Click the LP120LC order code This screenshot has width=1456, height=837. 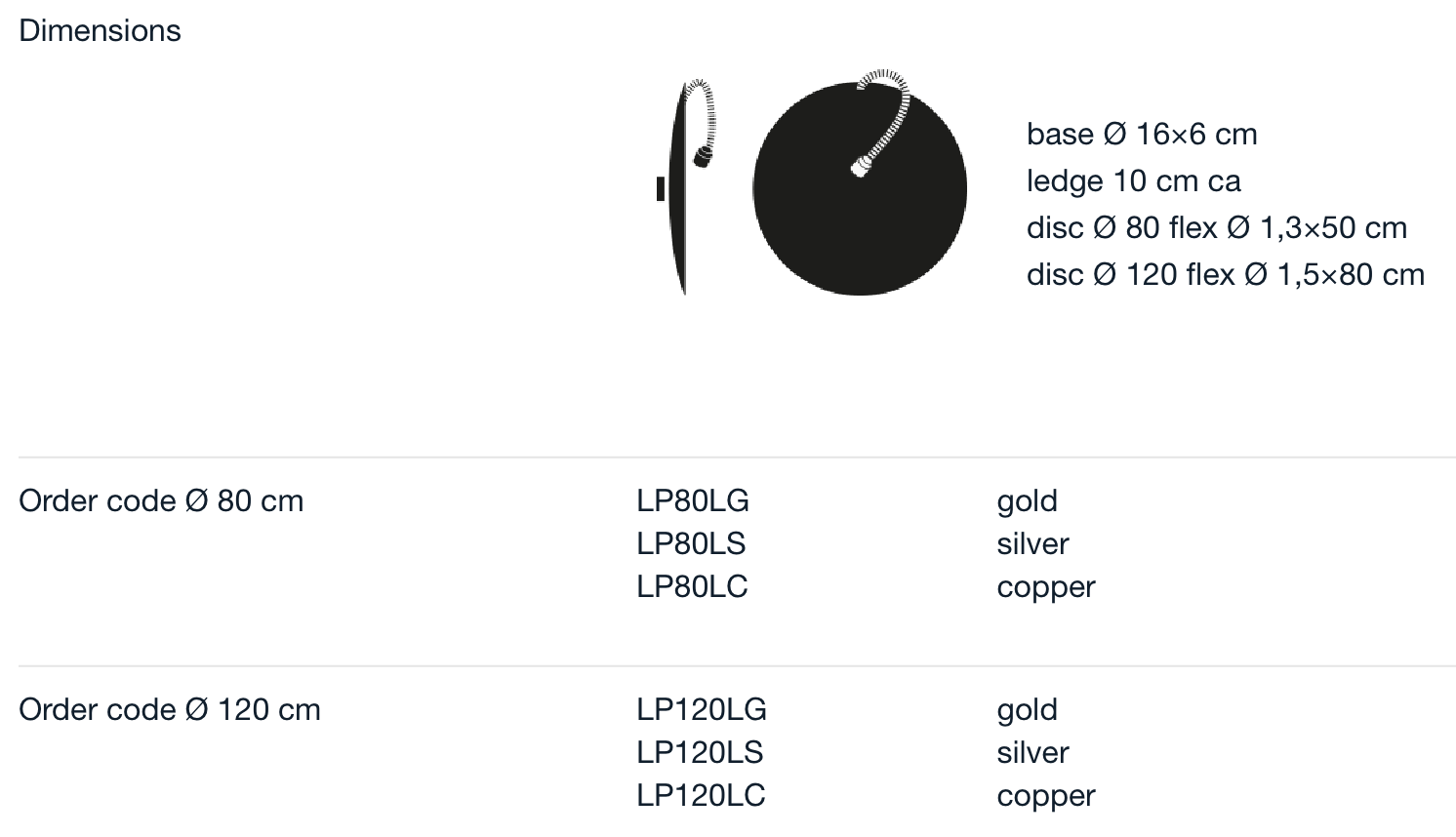pos(701,795)
